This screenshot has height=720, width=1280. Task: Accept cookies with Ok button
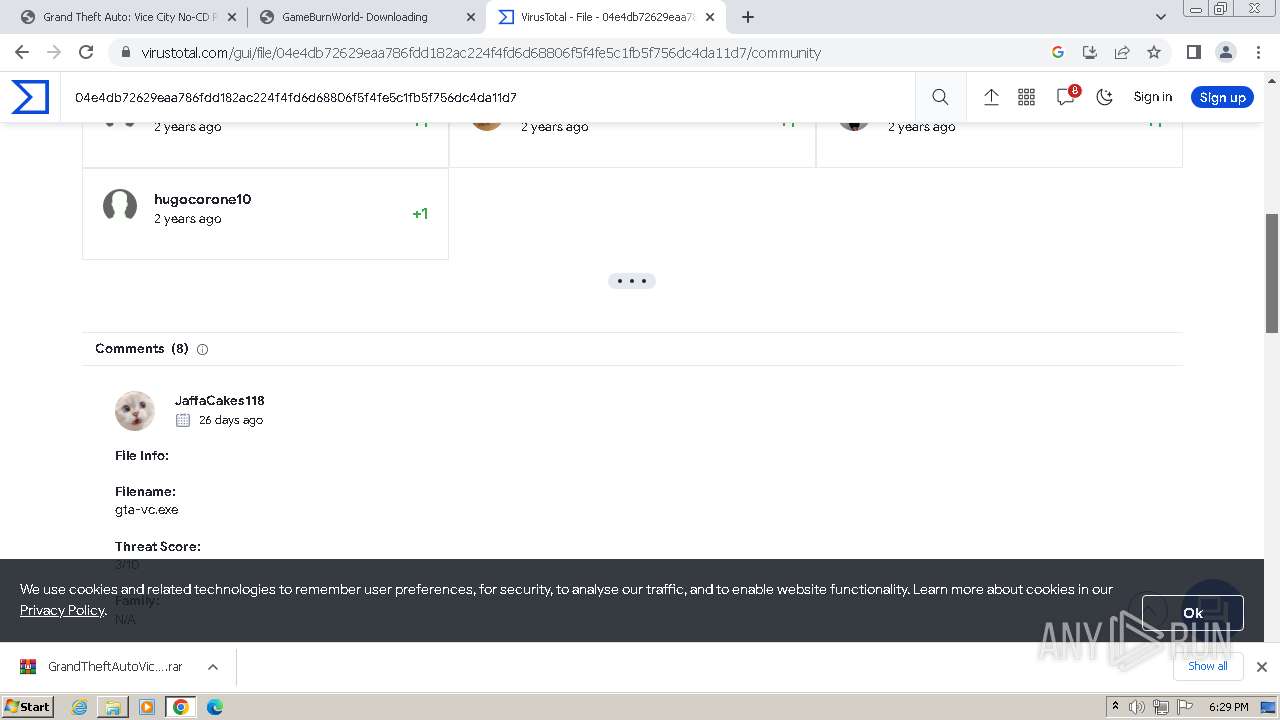tap(1193, 613)
